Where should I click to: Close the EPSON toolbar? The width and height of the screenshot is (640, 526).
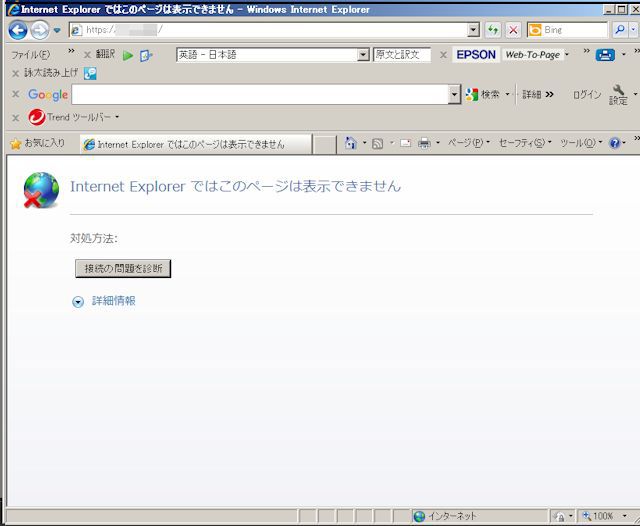pos(443,55)
